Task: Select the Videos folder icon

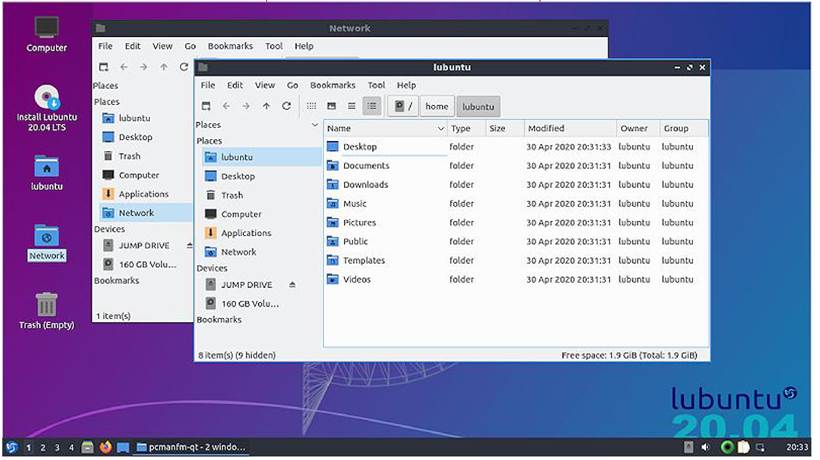Action: pyautogui.click(x=333, y=279)
